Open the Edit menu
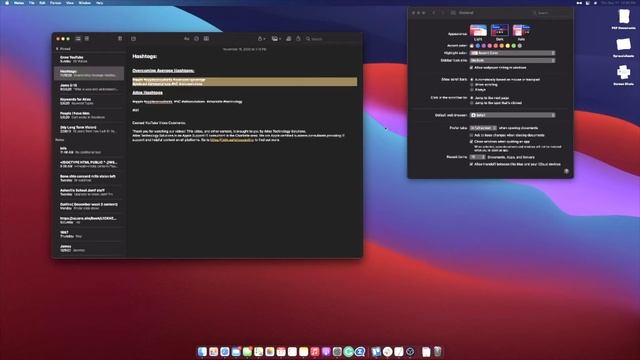The height and width of the screenshot is (360, 640). point(42,3)
